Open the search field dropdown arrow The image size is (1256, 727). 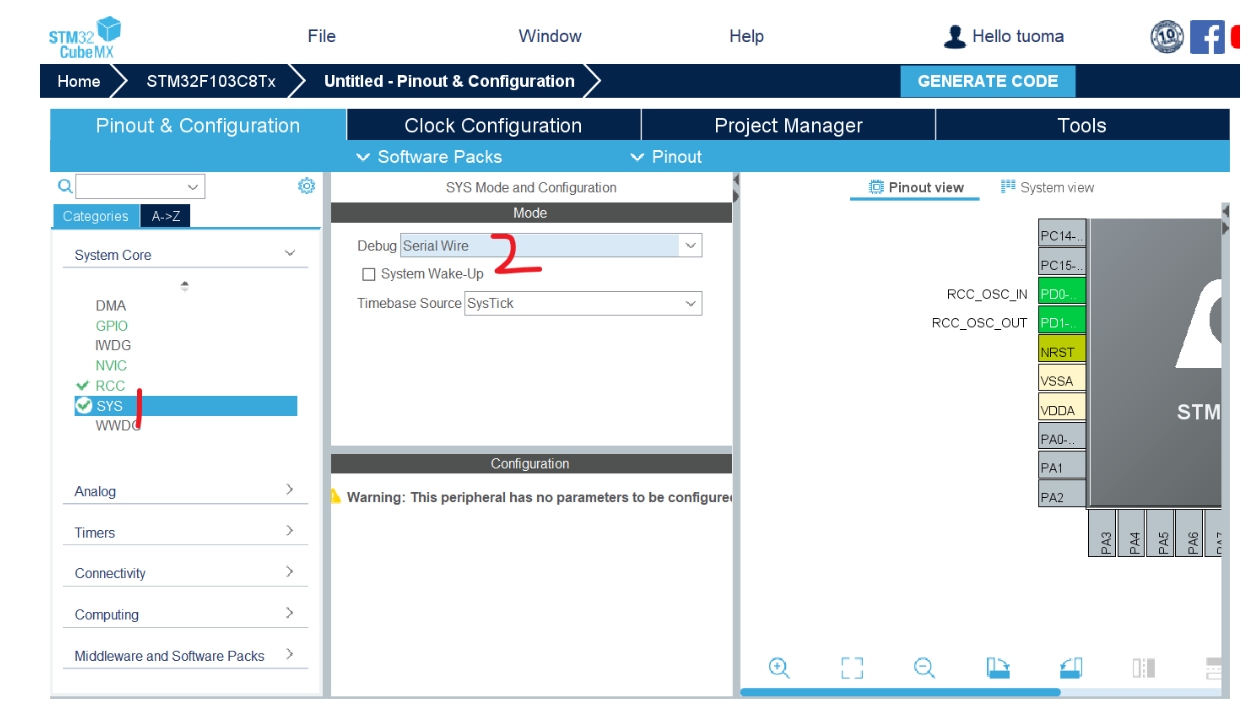[x=193, y=187]
